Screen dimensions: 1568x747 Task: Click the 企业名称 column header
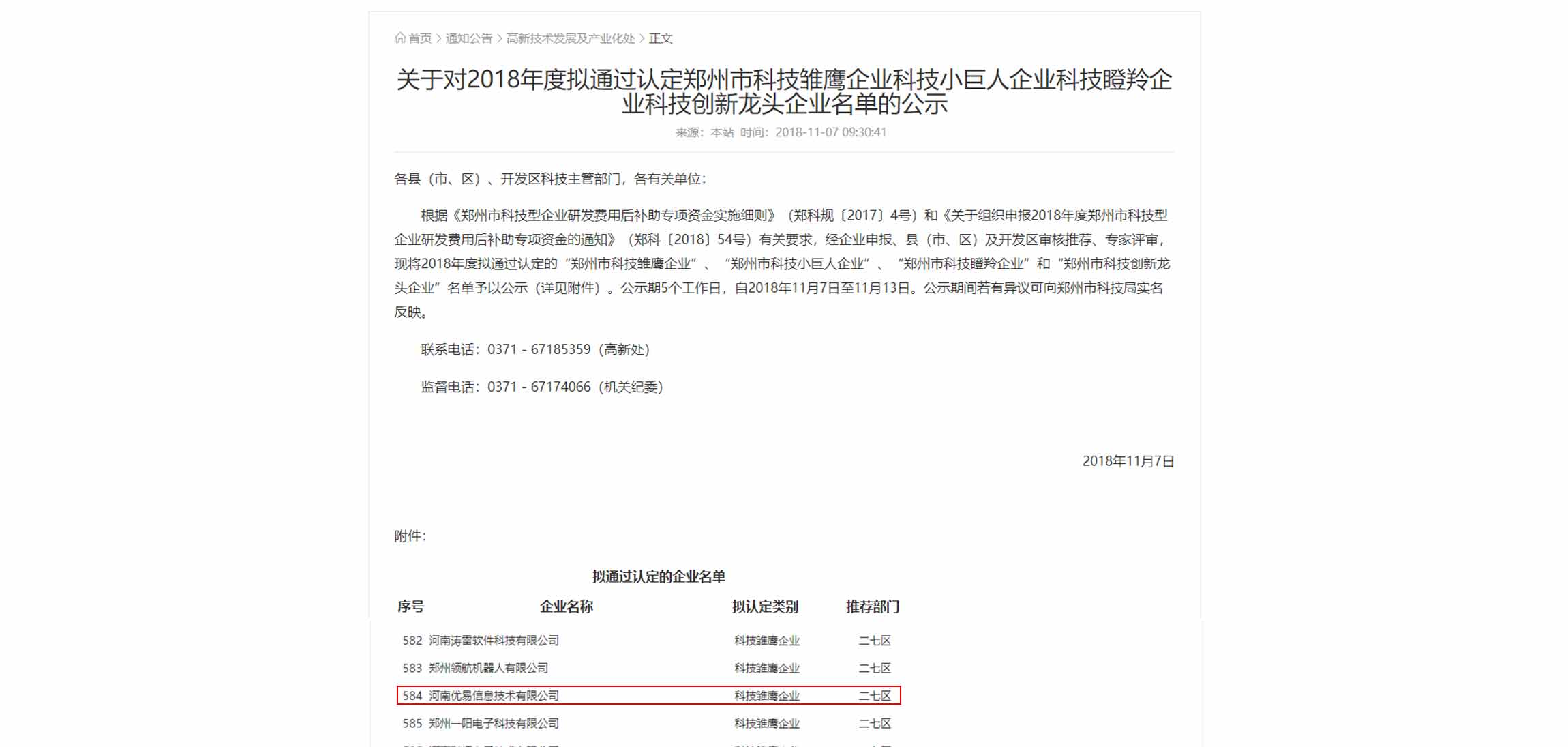click(567, 606)
